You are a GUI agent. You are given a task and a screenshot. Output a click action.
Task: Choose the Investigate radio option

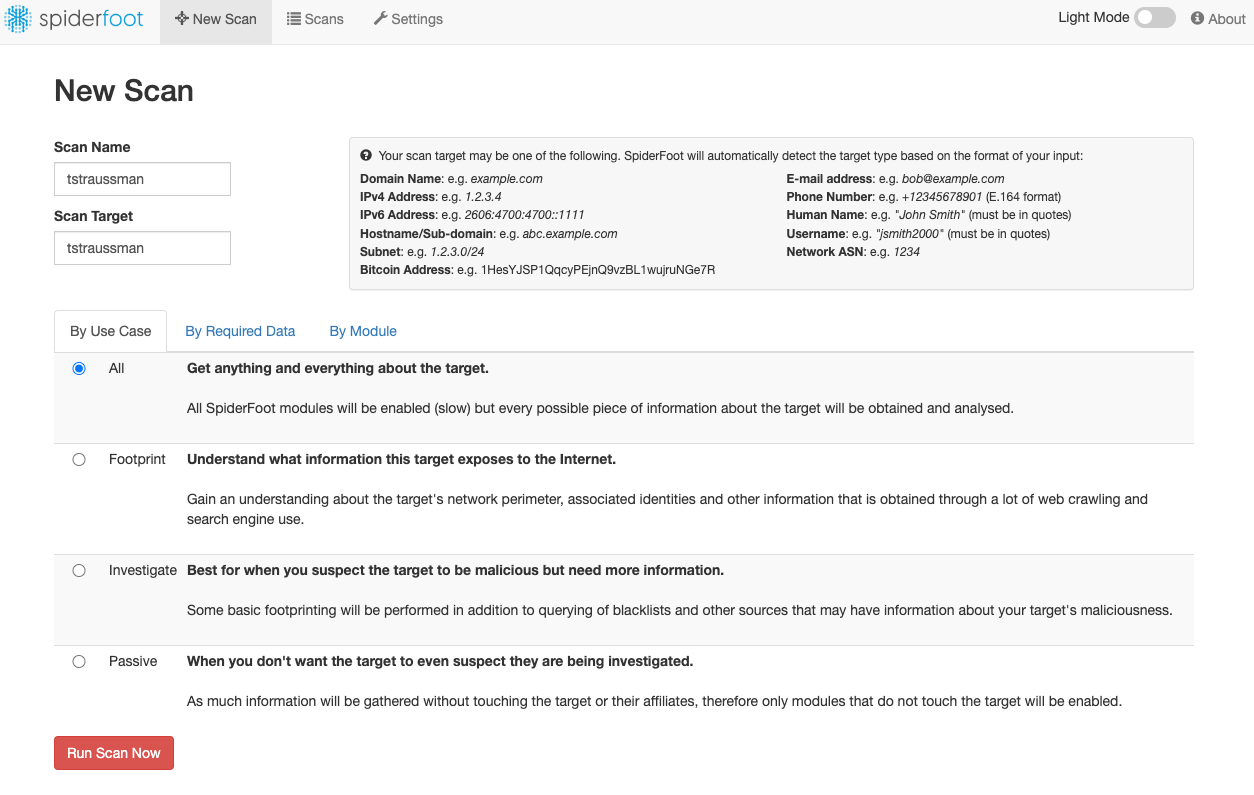(79, 571)
